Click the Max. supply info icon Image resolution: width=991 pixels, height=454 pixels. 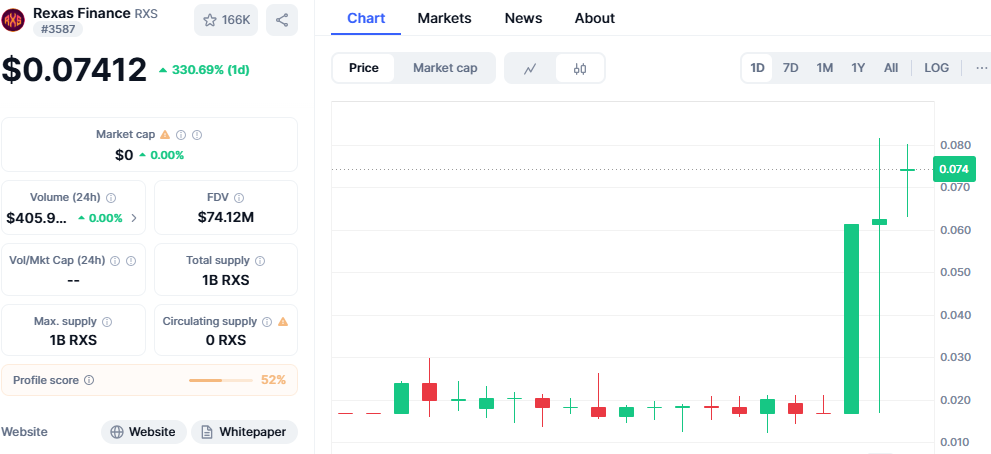tap(107, 322)
